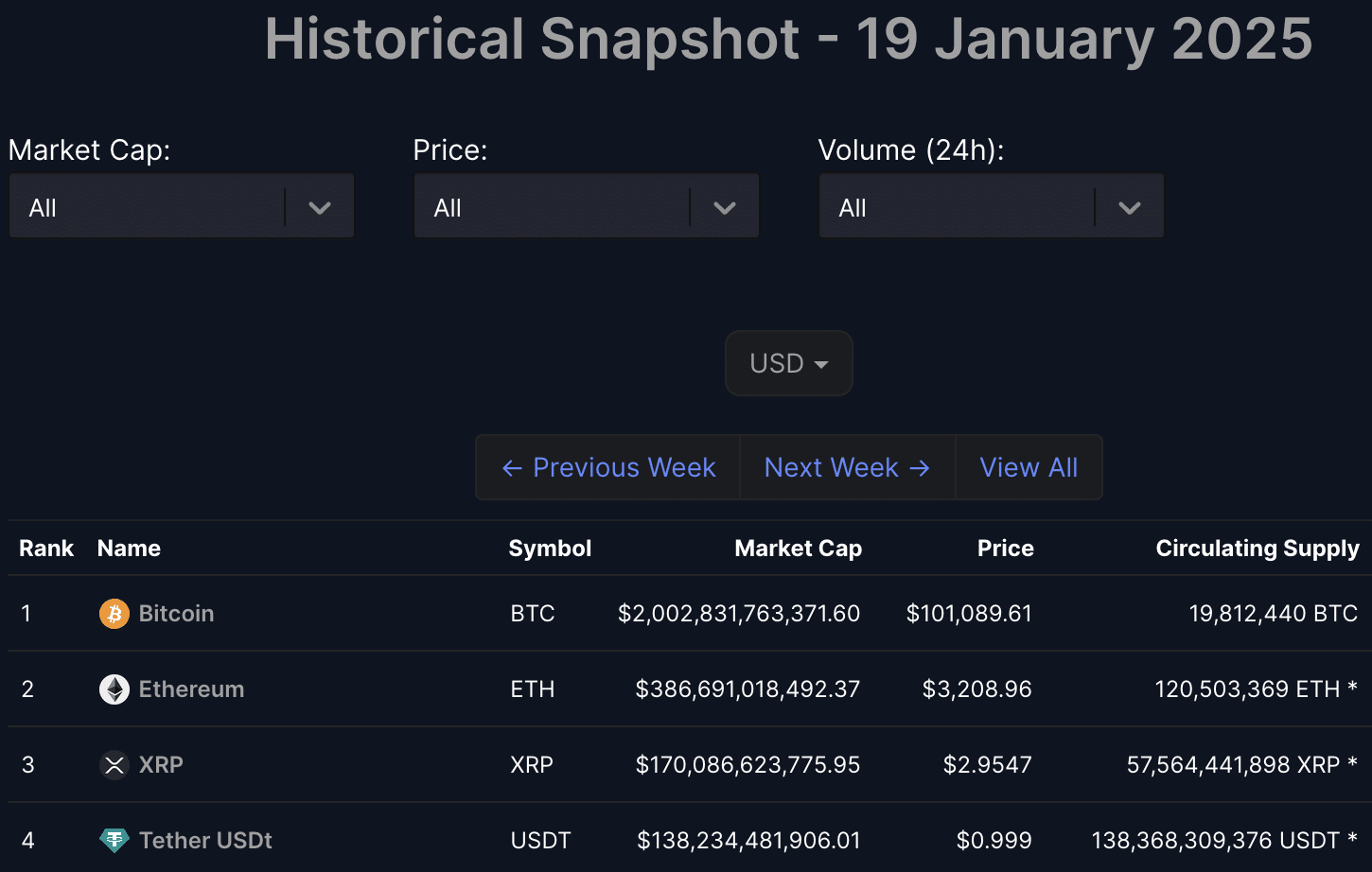Click the XRP coin logo
The image size is (1372, 872).
click(114, 764)
